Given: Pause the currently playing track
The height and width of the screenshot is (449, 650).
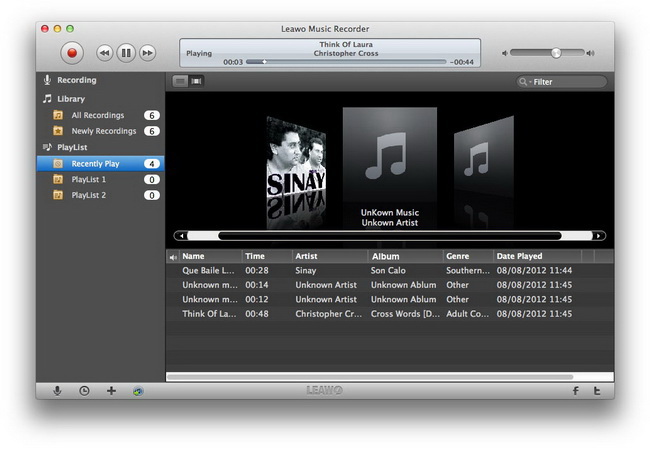Looking at the screenshot, I should pyautogui.click(x=126, y=52).
